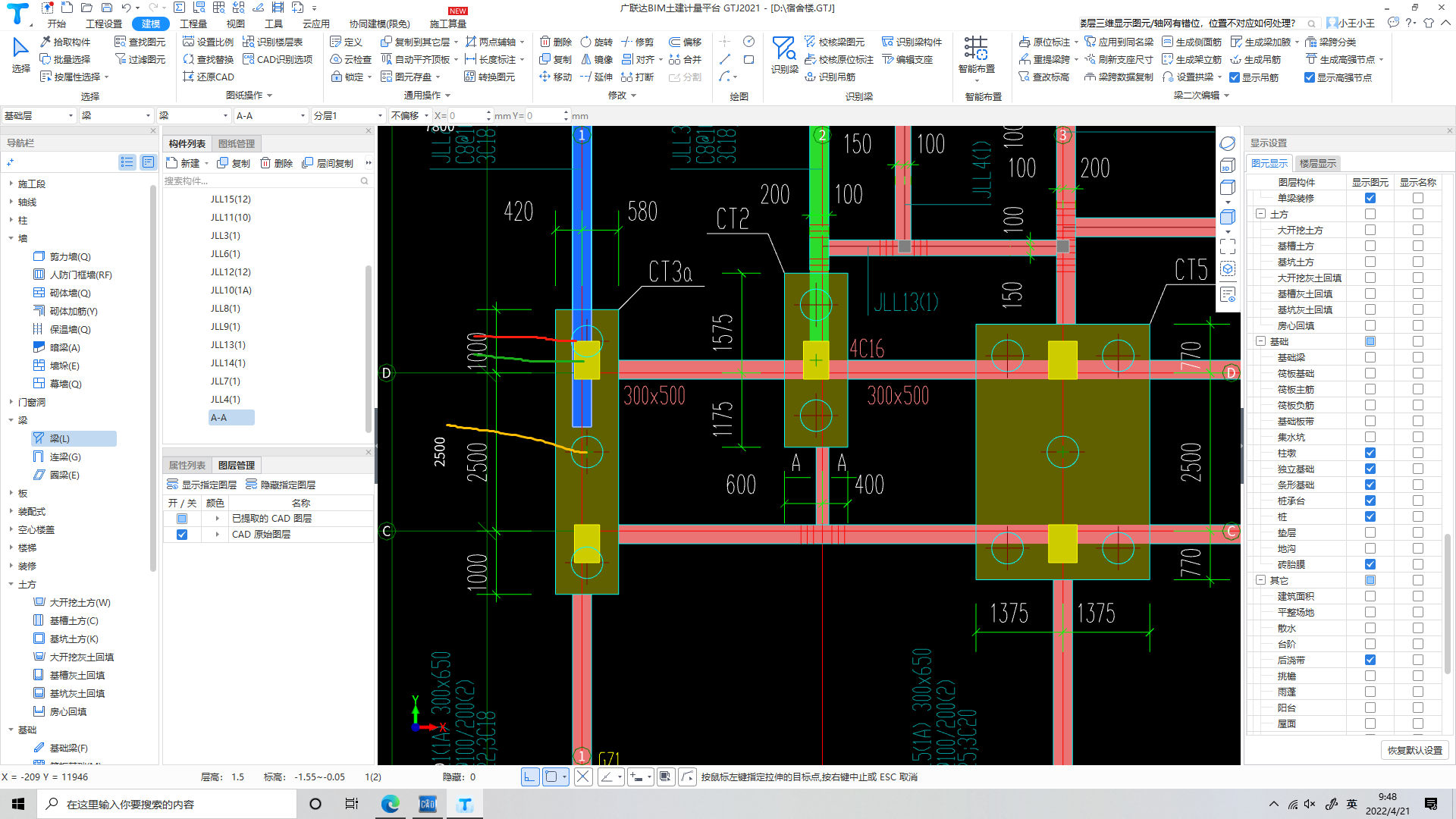Uncheck CAD 原始图层 layer visibility
Image resolution: width=1456 pixels, height=819 pixels.
pos(182,535)
